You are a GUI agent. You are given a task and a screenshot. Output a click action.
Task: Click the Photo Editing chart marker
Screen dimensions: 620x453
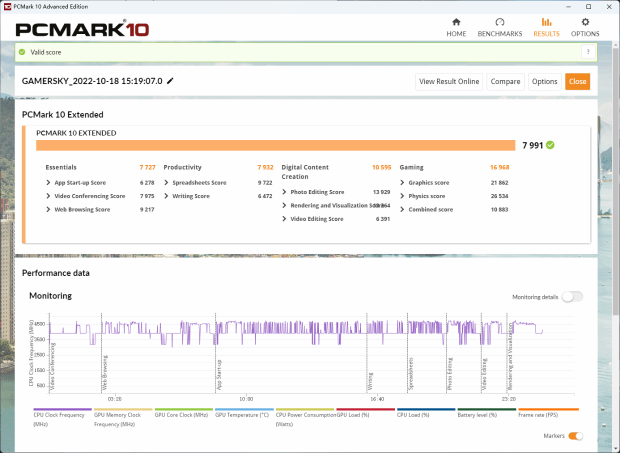(x=450, y=374)
